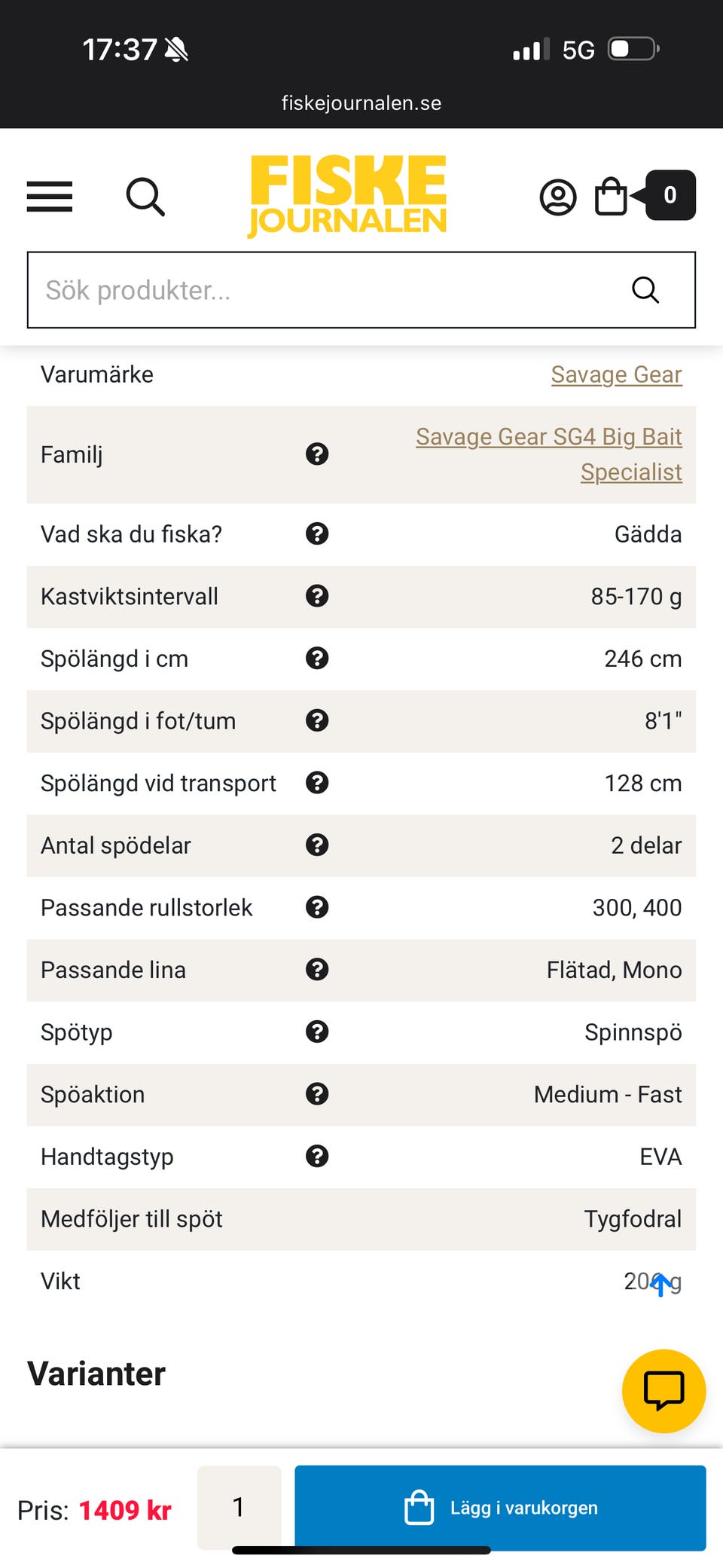The image size is (723, 1568).
Task: Open the shopping bag cart
Action: 611,197
